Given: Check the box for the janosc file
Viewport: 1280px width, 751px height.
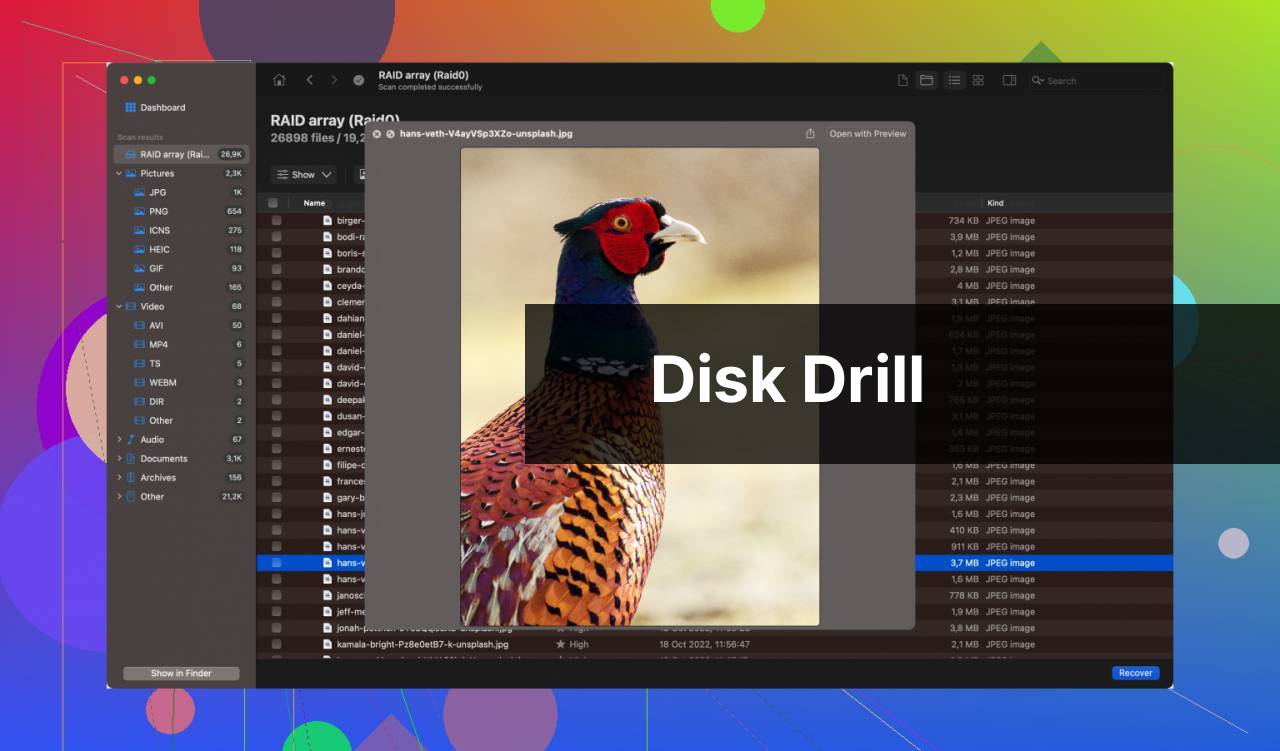Looking at the screenshot, I should (276, 595).
